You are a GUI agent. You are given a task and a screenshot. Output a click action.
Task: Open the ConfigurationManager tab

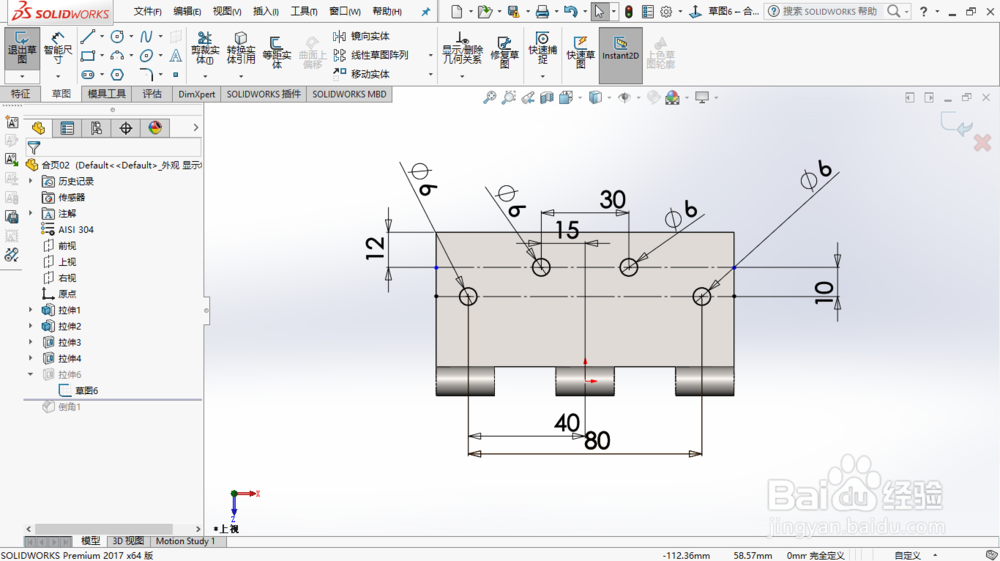coord(96,128)
